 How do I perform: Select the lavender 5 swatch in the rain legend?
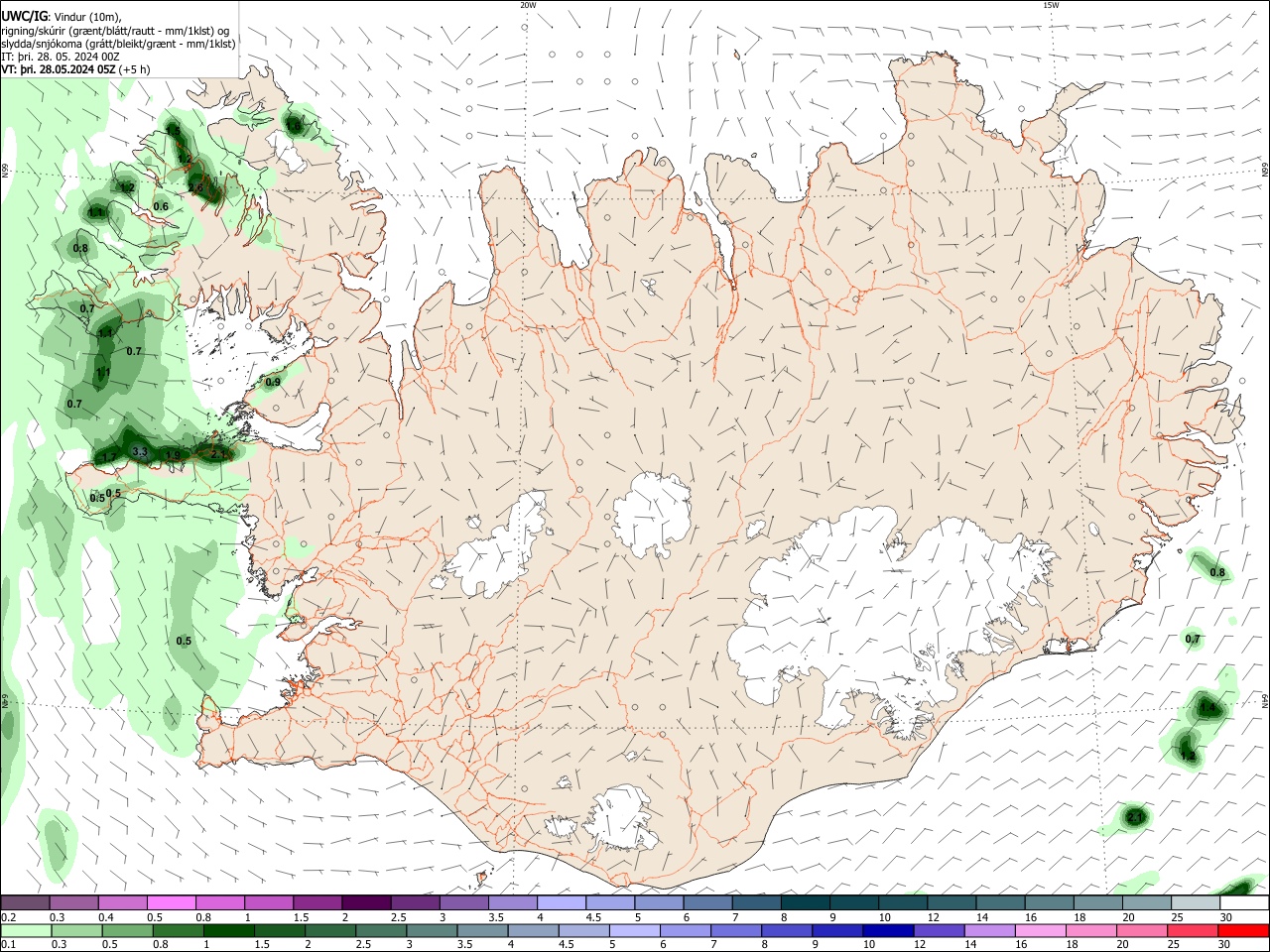(635, 931)
